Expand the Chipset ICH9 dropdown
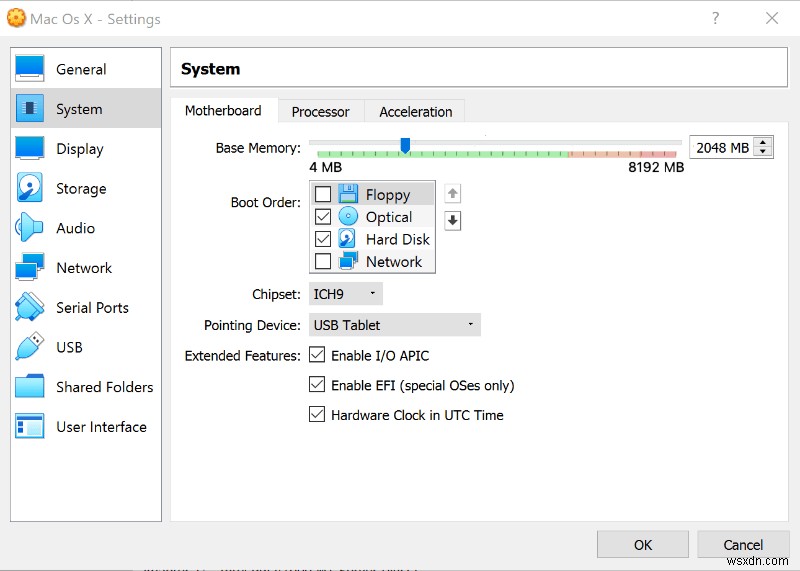800x571 pixels. (x=345, y=294)
